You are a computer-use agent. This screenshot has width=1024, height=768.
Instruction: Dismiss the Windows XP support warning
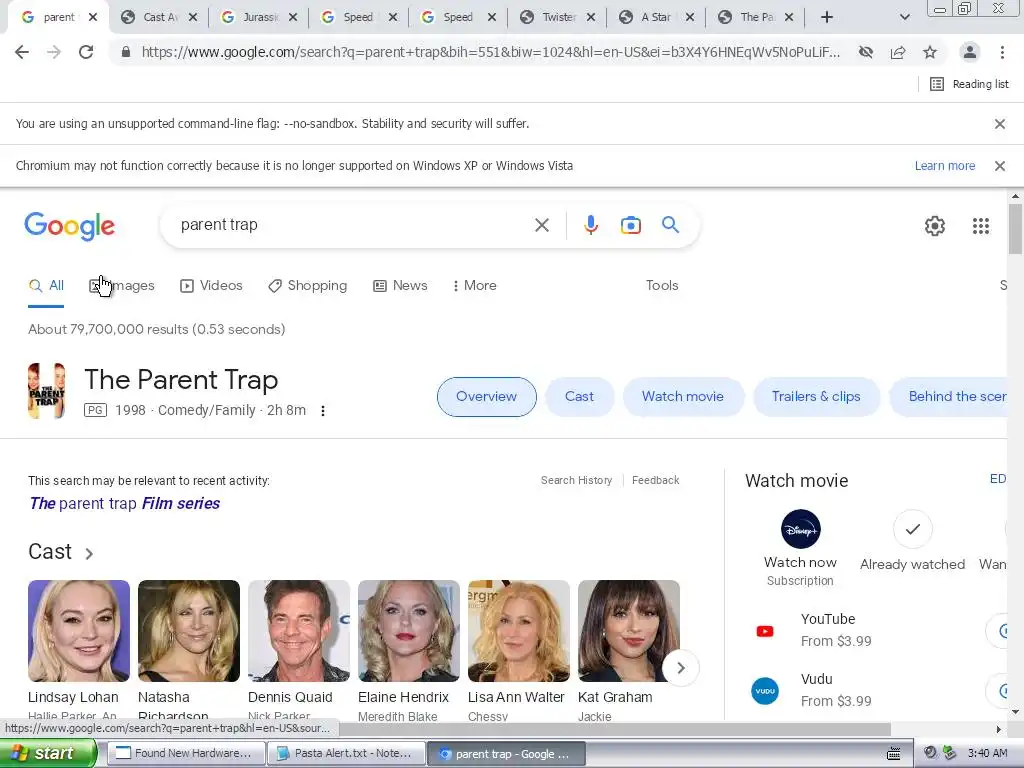pos(999,166)
